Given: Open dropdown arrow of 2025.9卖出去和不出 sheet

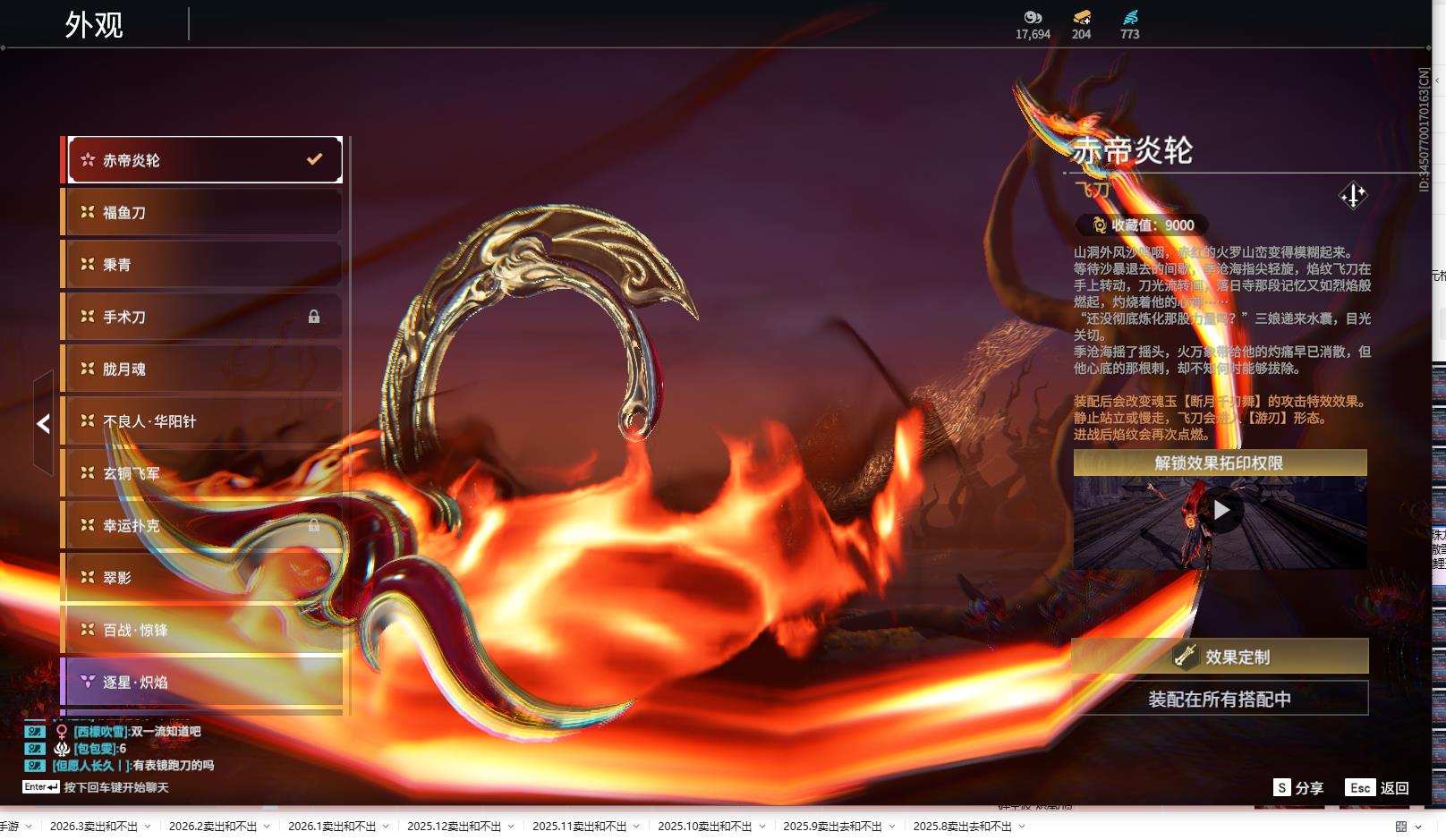Looking at the screenshot, I should tap(892, 827).
